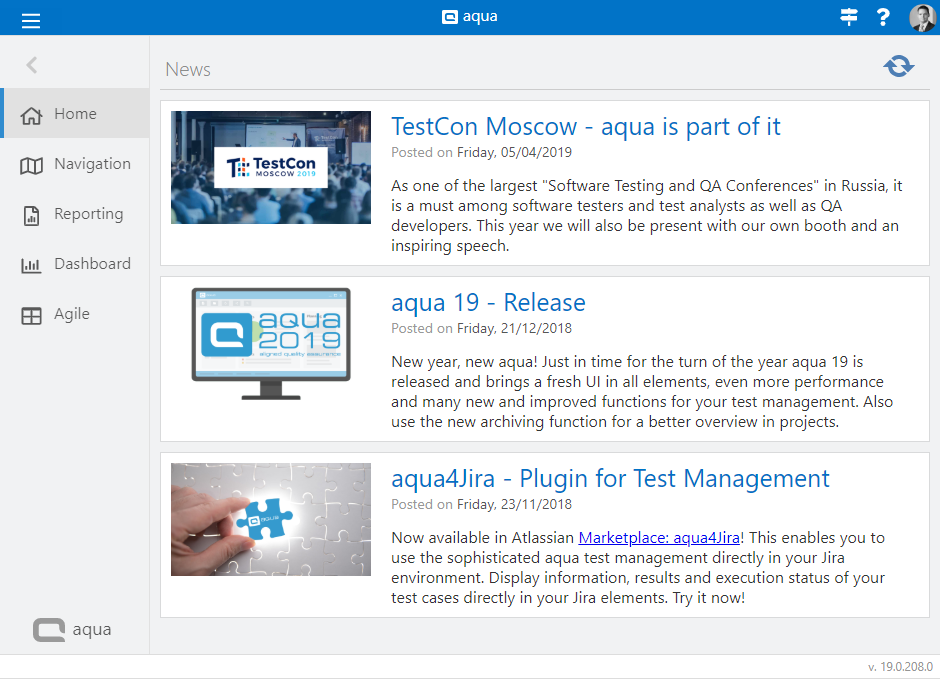This screenshot has width=940, height=679.
Task: Click the Home house icon in sidebar
Action: coord(32,115)
